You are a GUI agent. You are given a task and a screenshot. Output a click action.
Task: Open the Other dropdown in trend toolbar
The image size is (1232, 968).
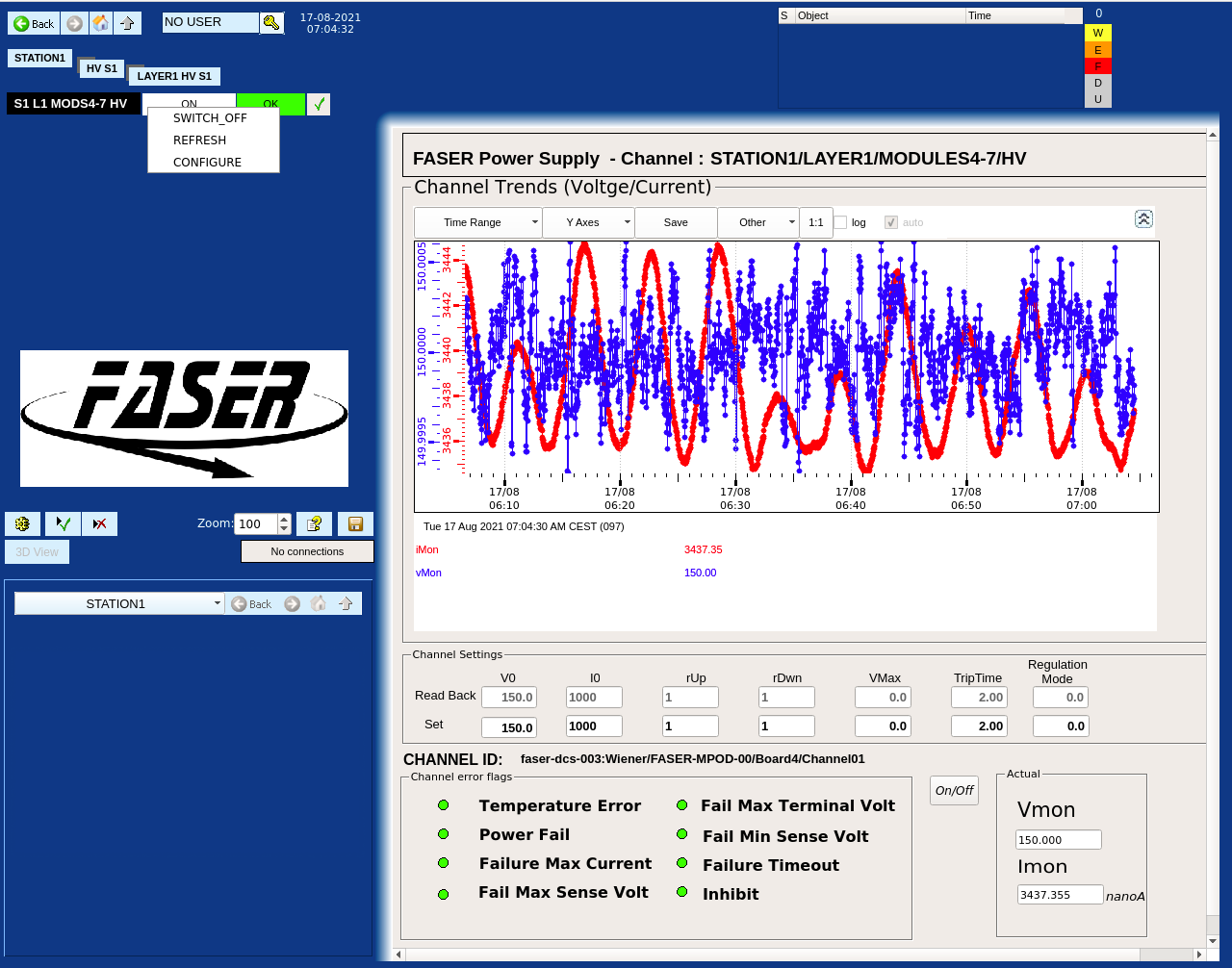tap(758, 222)
